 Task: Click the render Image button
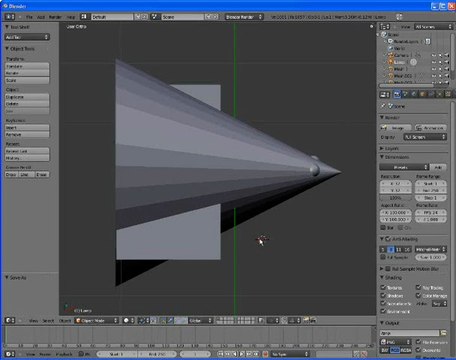(395, 128)
